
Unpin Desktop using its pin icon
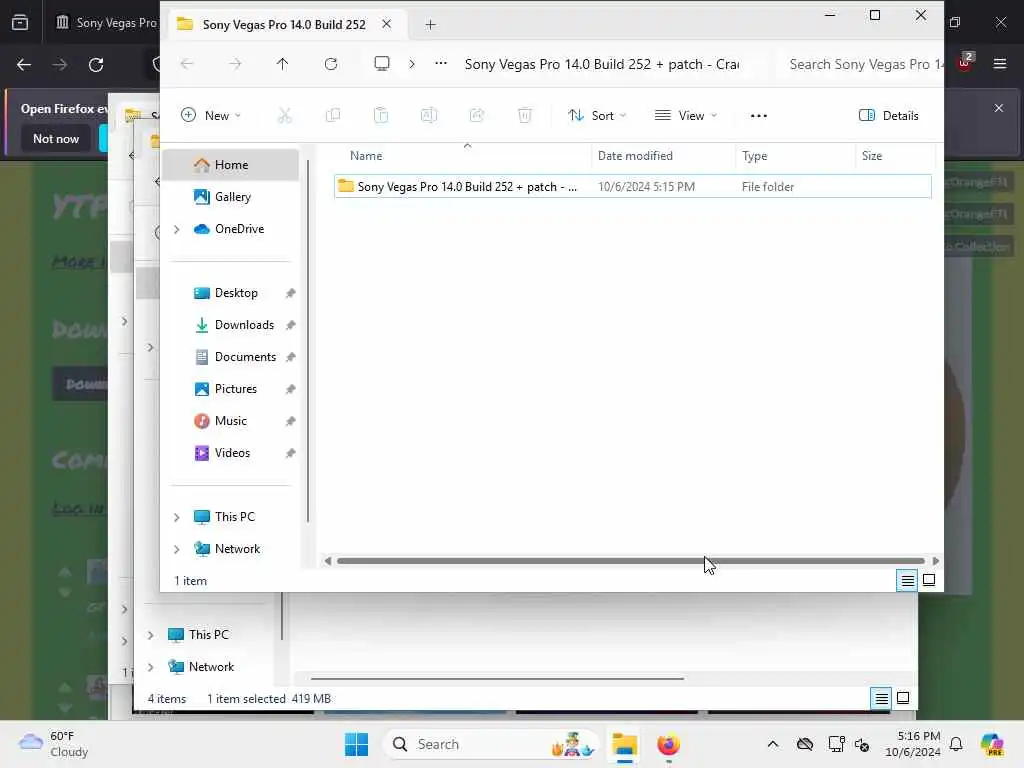click(291, 293)
